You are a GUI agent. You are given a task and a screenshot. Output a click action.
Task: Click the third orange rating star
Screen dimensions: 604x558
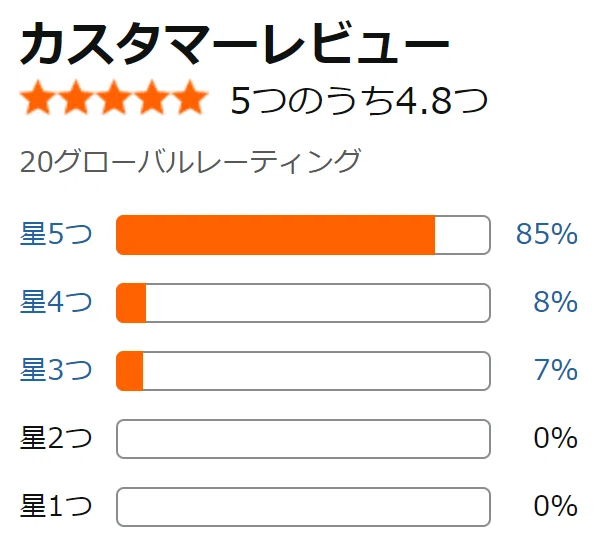coord(114,98)
